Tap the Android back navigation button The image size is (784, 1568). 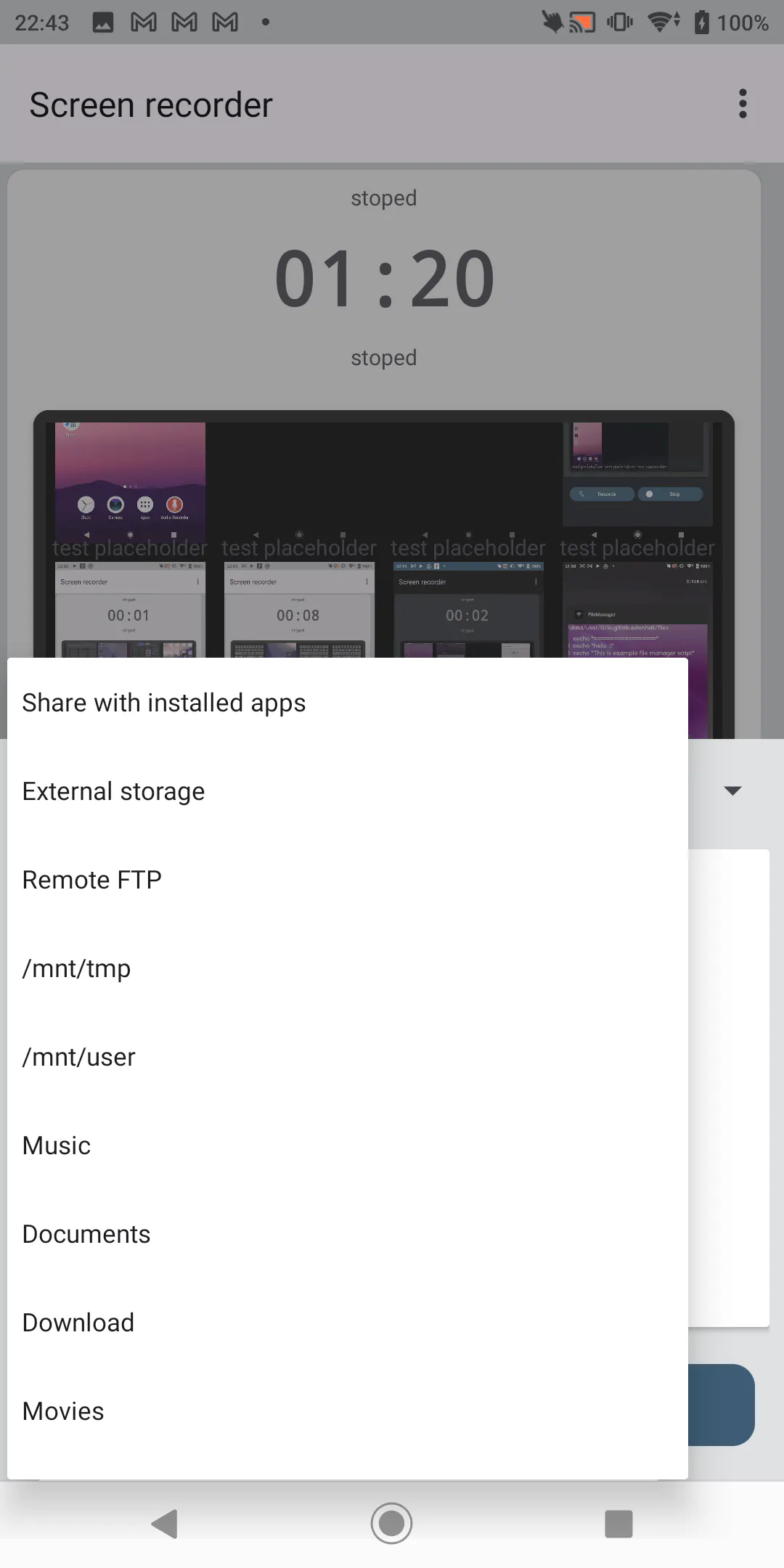(x=165, y=1523)
